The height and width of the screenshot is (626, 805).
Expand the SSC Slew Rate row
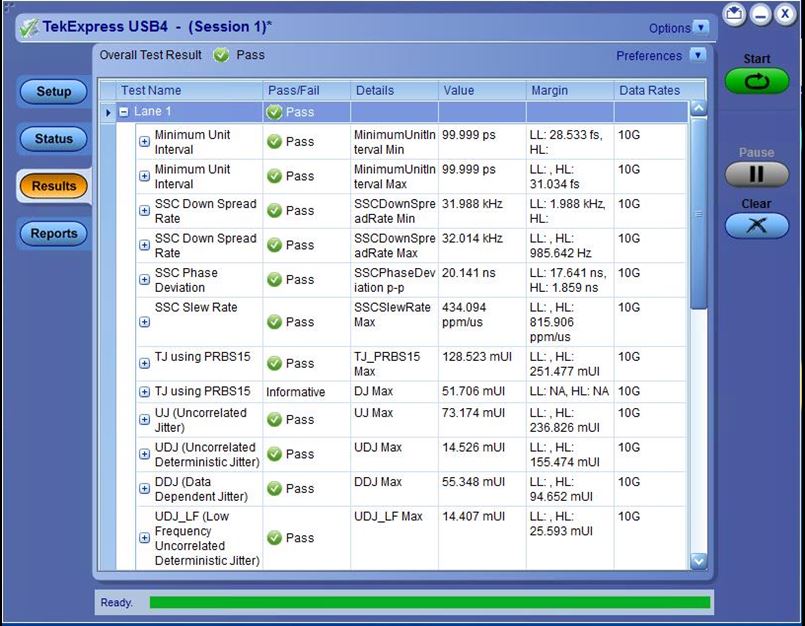[x=144, y=322]
